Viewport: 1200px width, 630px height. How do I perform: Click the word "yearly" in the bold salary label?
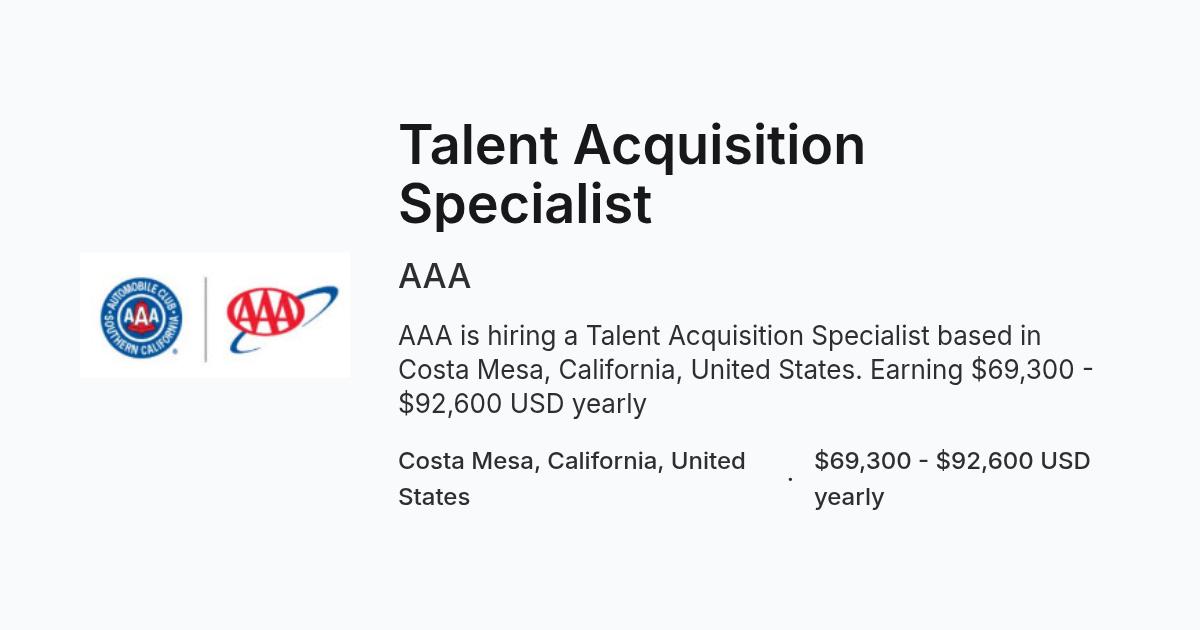(849, 498)
